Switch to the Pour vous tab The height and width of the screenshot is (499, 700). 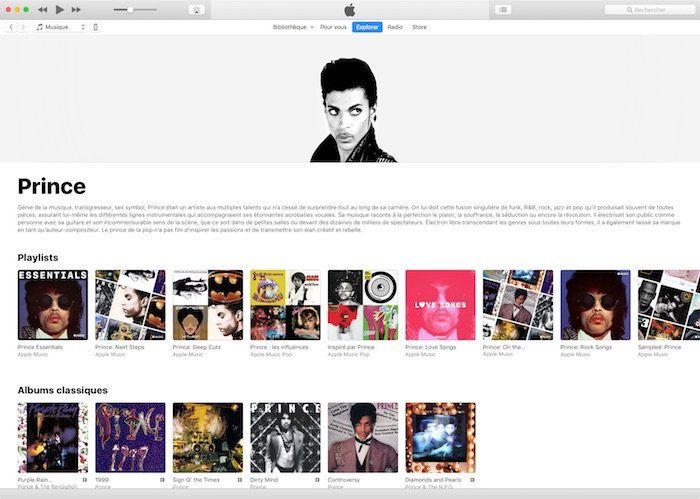(333, 27)
